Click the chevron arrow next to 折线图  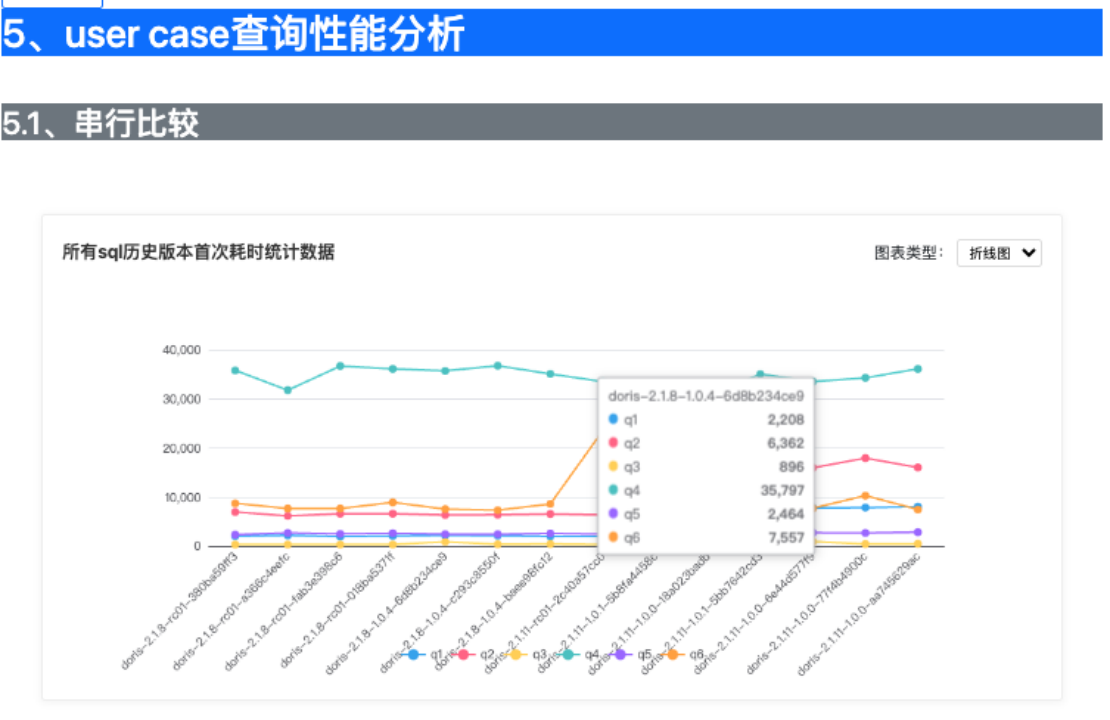coord(1028,253)
